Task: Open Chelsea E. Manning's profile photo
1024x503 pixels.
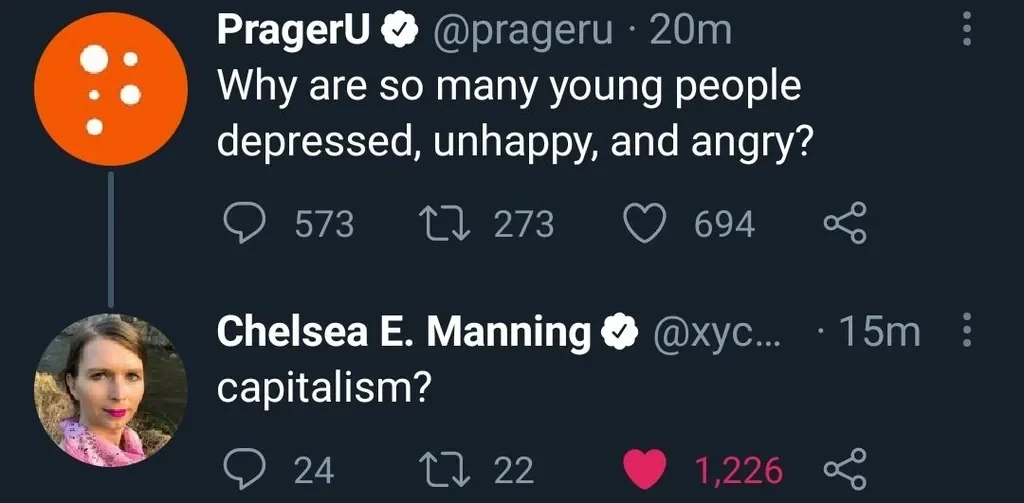Action: 110,390
